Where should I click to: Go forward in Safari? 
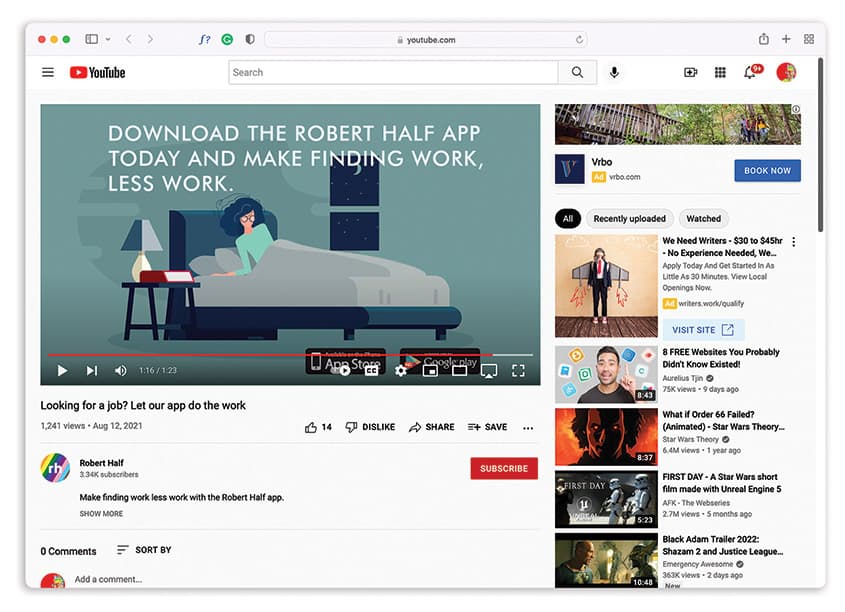[x=150, y=39]
